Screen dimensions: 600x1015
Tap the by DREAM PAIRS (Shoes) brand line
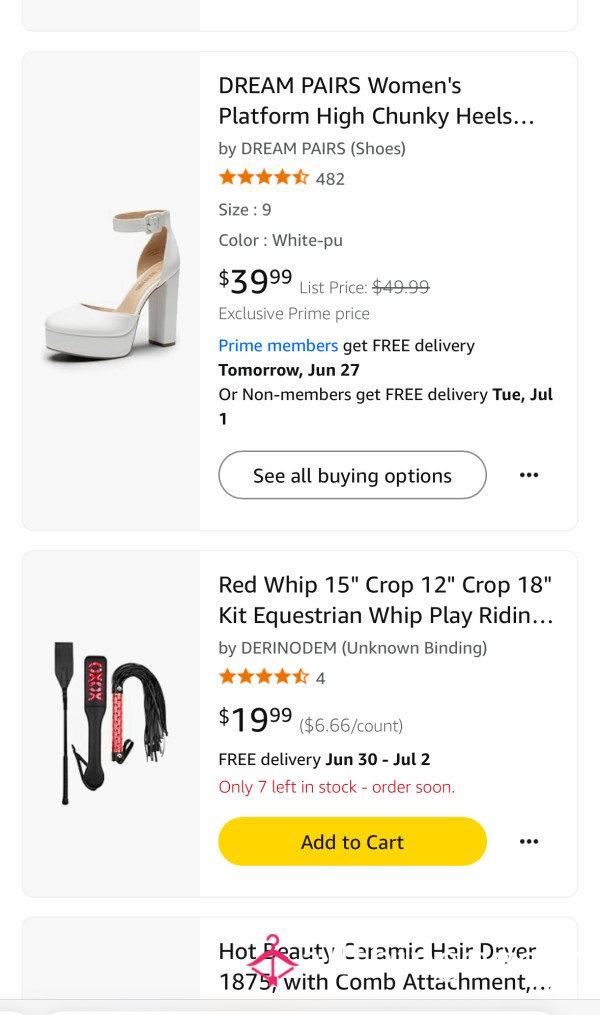click(x=312, y=148)
